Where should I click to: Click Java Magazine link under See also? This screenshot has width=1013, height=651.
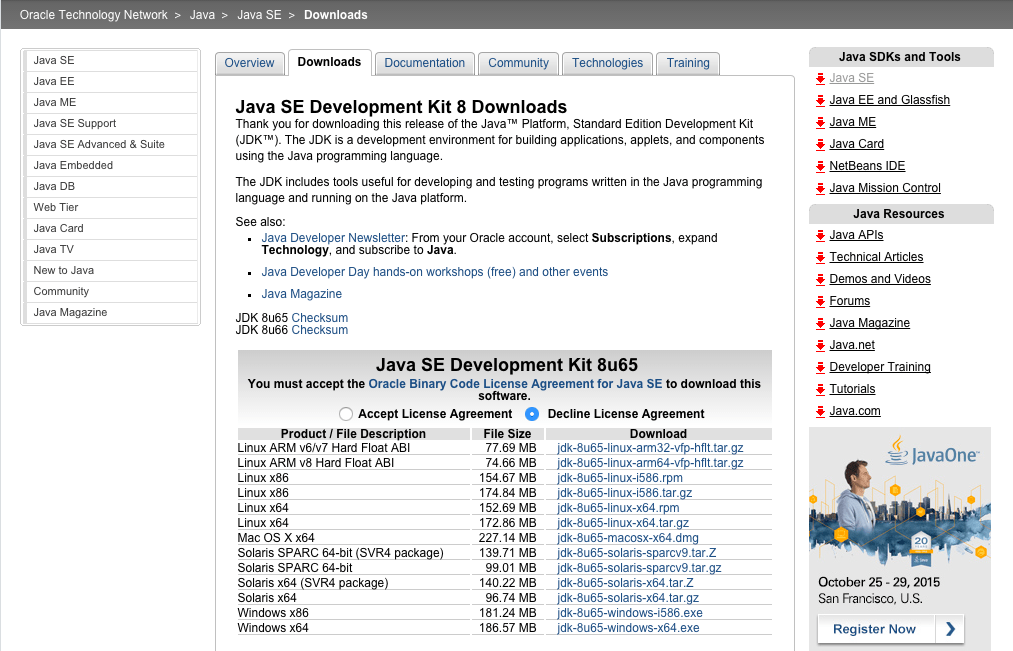pyautogui.click(x=302, y=294)
